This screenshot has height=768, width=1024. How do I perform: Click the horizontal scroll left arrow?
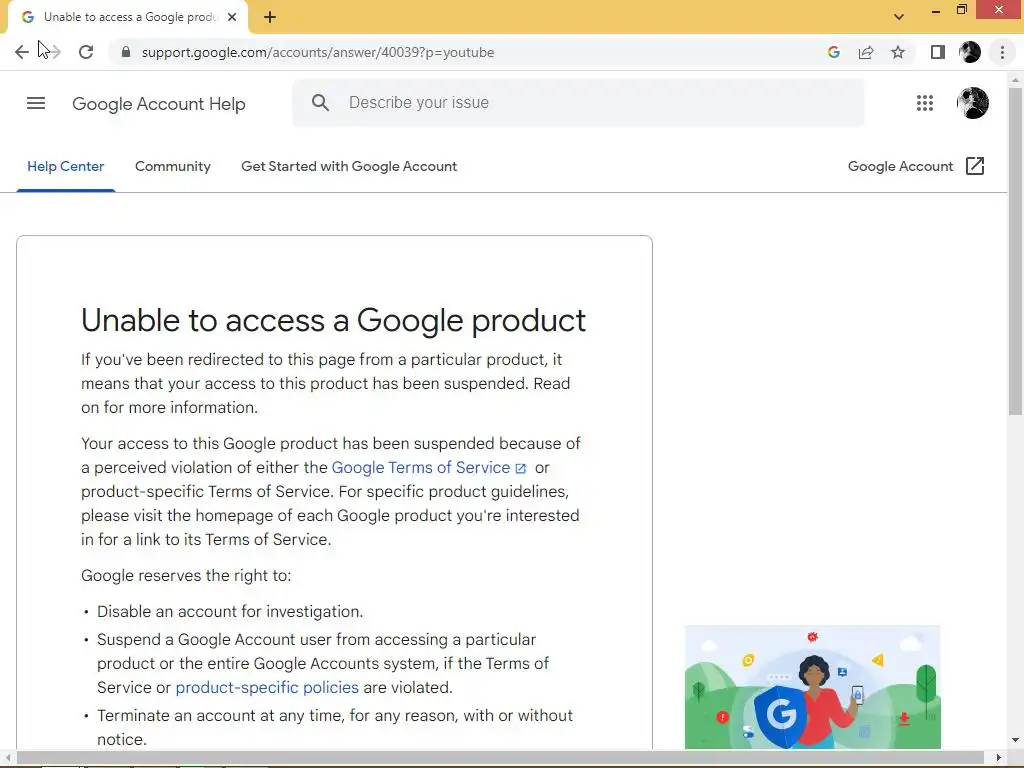coord(7,758)
